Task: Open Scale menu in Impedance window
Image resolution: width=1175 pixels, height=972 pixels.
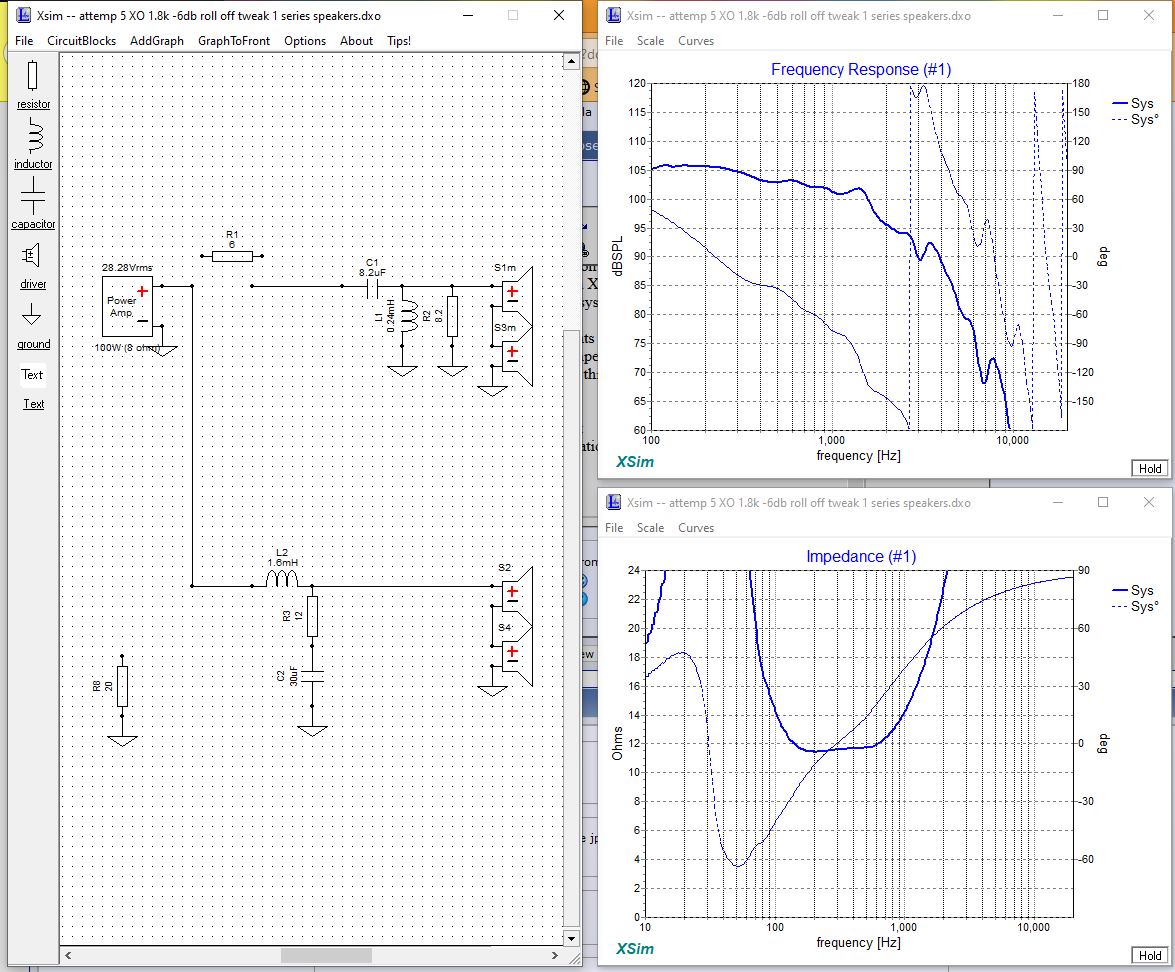Action: (650, 528)
